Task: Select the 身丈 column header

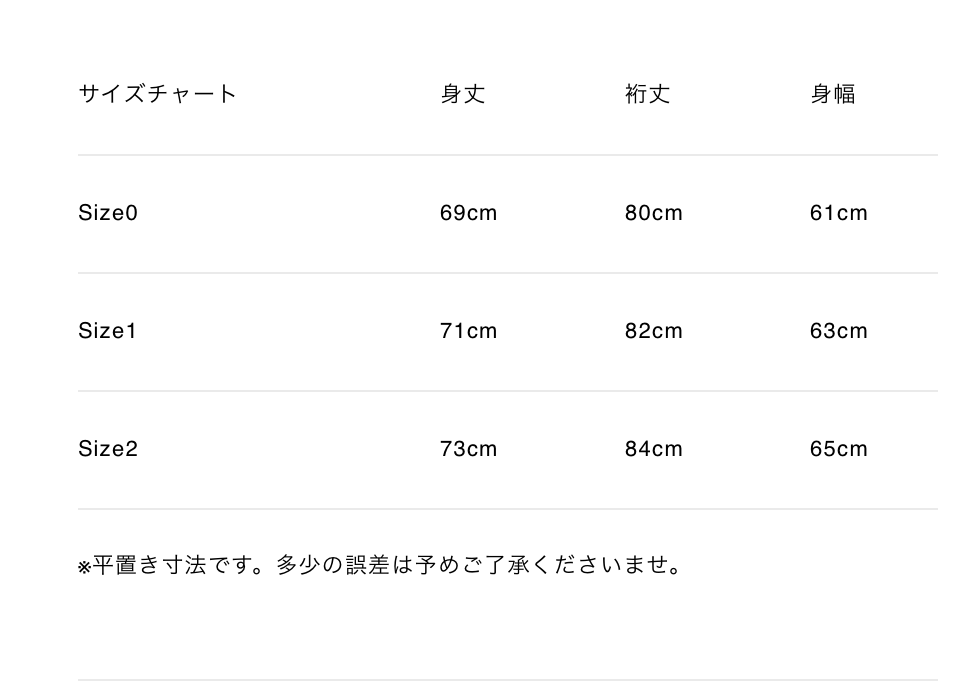Action: click(462, 94)
